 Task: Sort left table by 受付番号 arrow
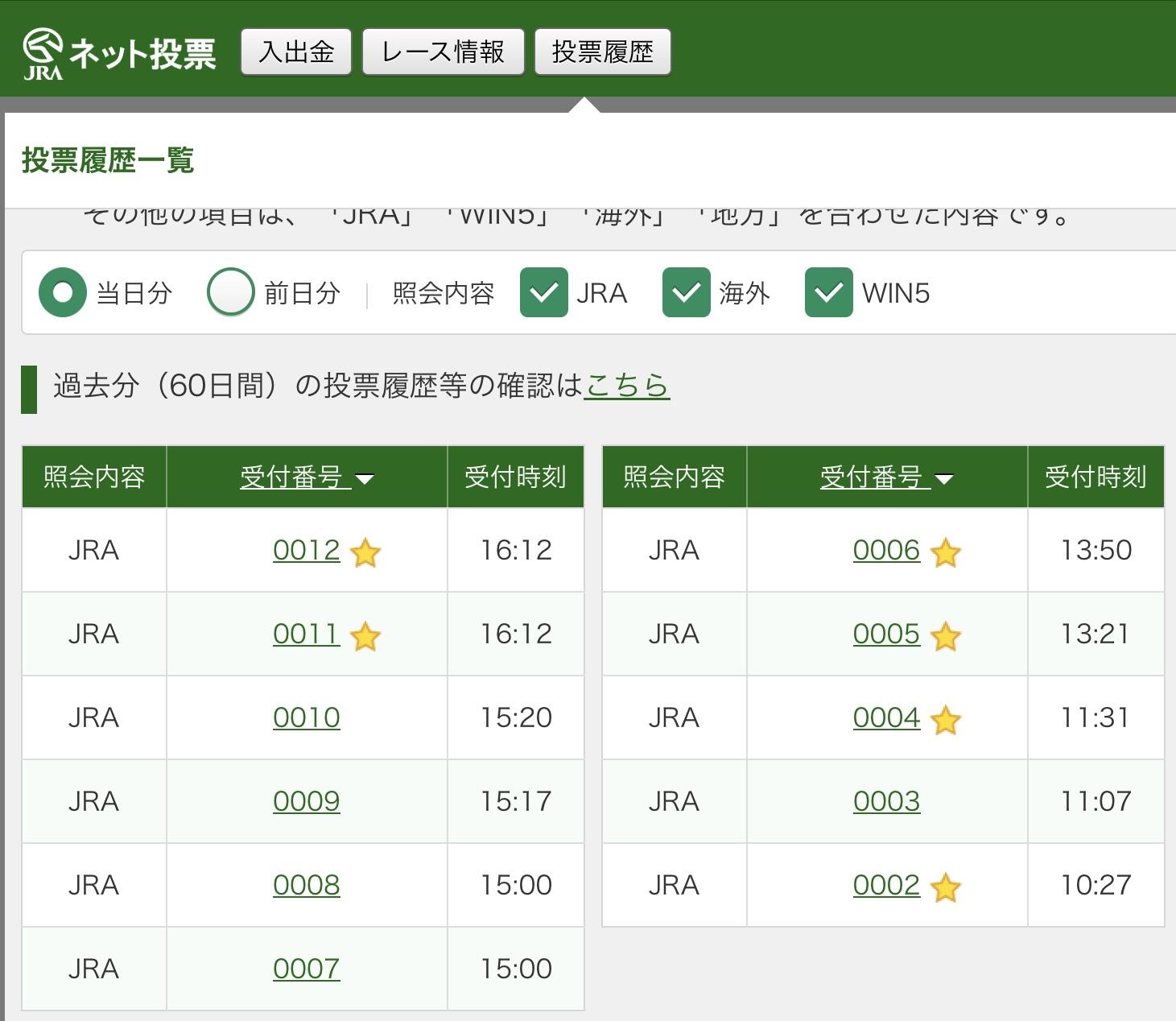[x=365, y=479]
